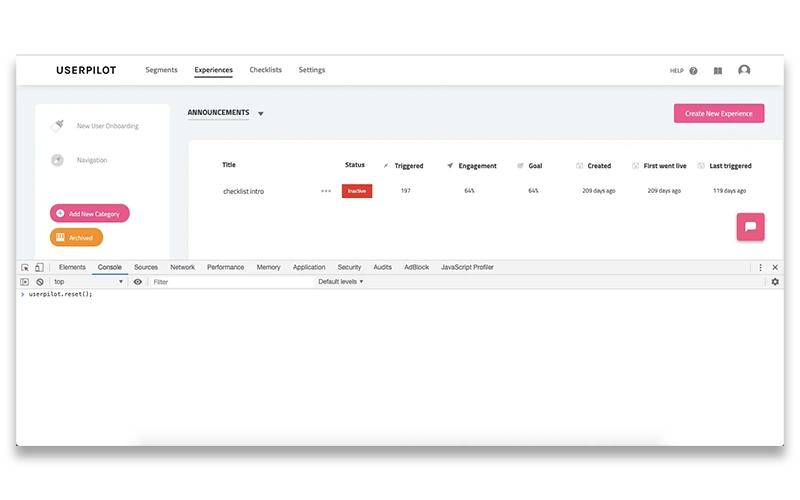Viewport: 800px width, 500px height.
Task: Toggle the live expression eye icon
Action: [138, 282]
